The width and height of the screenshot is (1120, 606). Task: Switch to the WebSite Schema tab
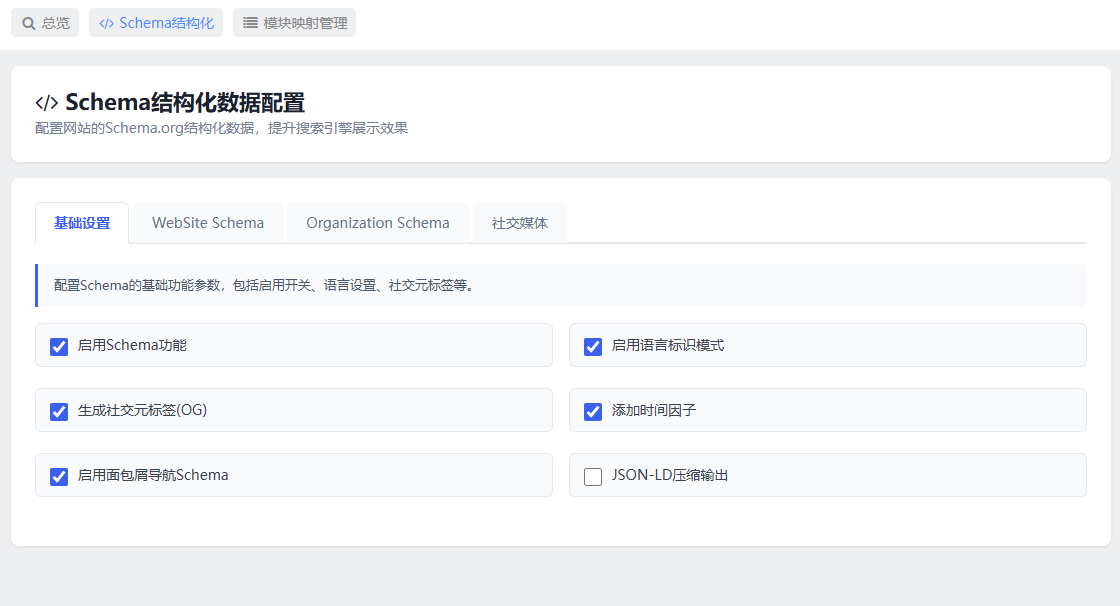click(x=208, y=223)
